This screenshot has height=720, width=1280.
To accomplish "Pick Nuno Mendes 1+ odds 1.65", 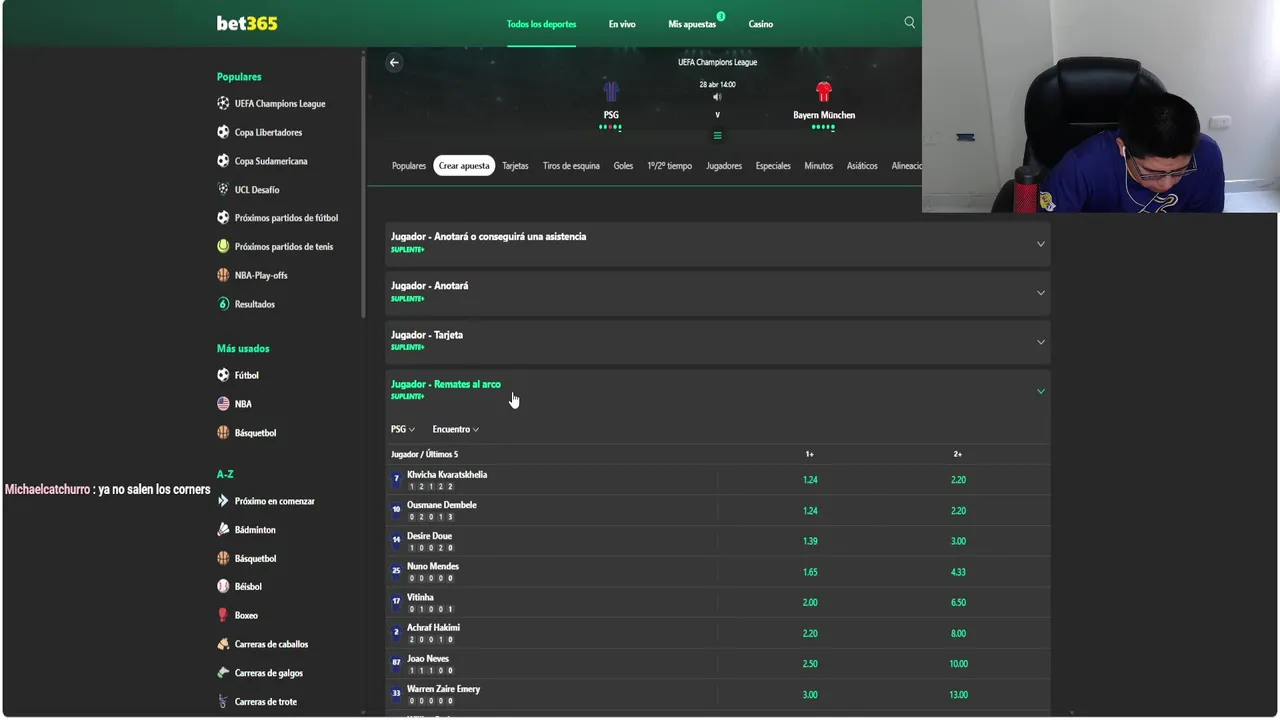I will (x=810, y=572).
